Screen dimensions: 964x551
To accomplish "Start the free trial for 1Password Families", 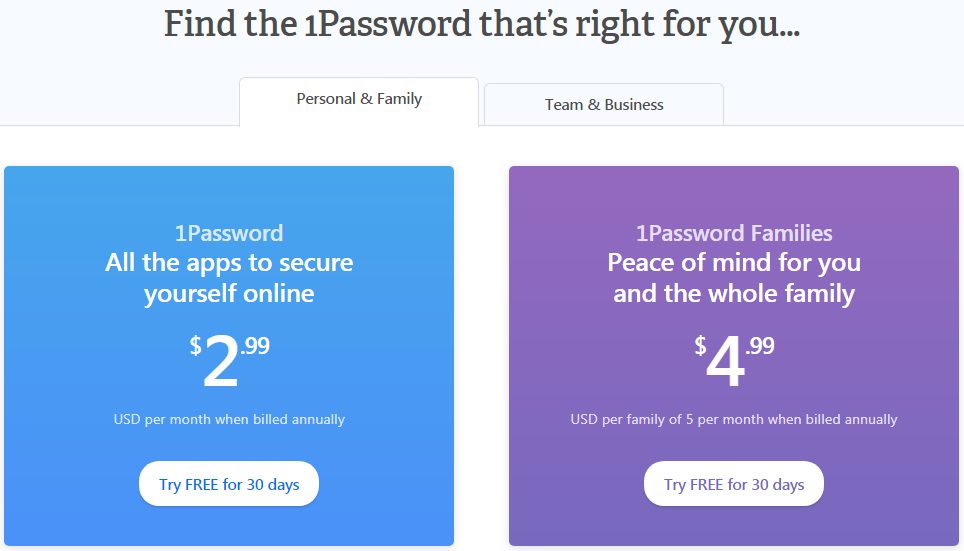I will click(733, 484).
